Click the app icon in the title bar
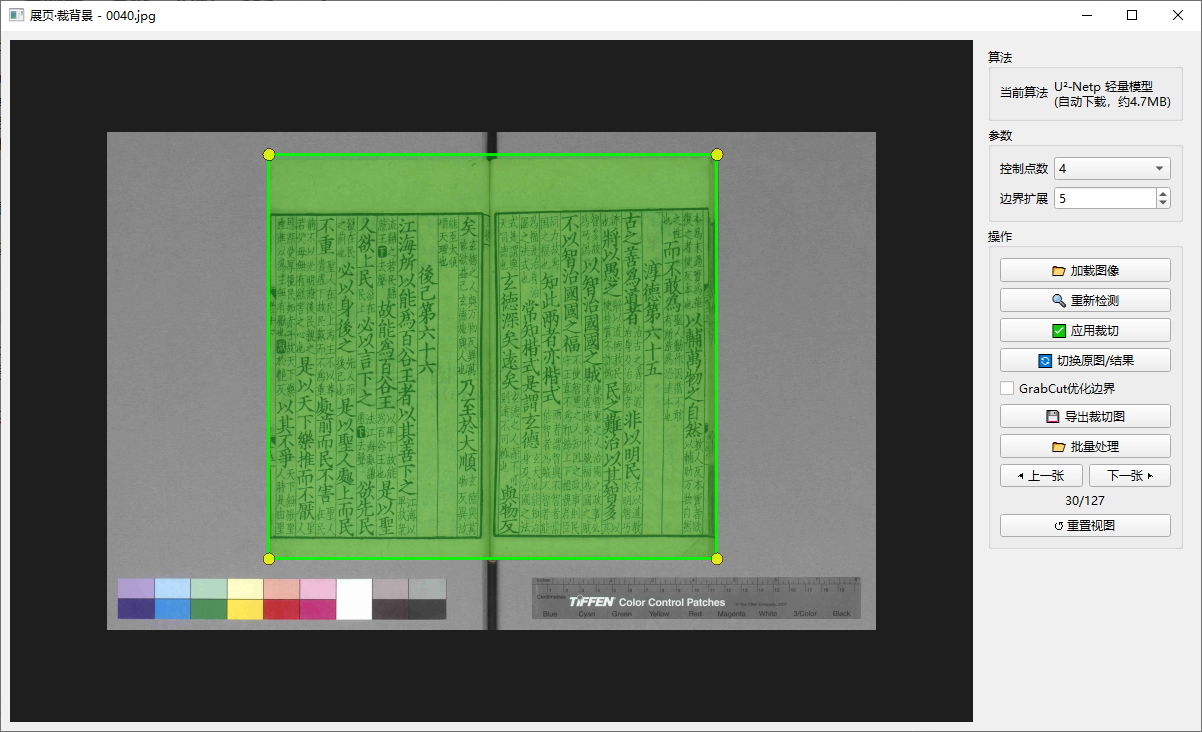 click(16, 15)
